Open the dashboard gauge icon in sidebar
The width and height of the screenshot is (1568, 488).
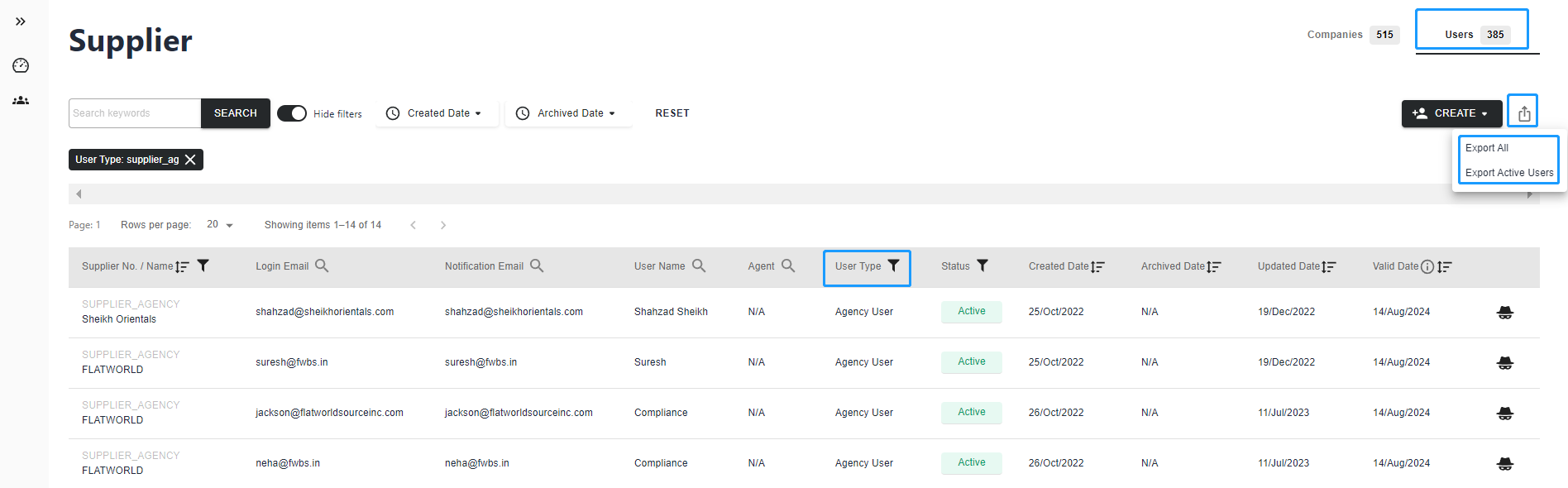click(21, 65)
